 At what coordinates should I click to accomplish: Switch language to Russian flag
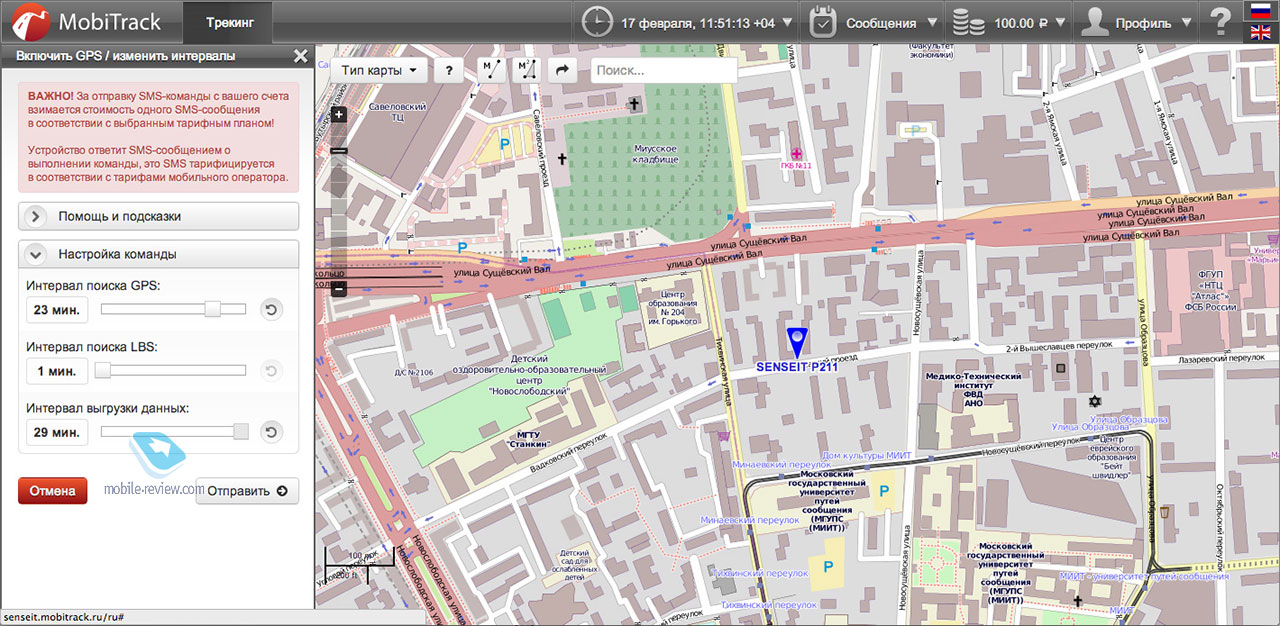click(x=1261, y=11)
